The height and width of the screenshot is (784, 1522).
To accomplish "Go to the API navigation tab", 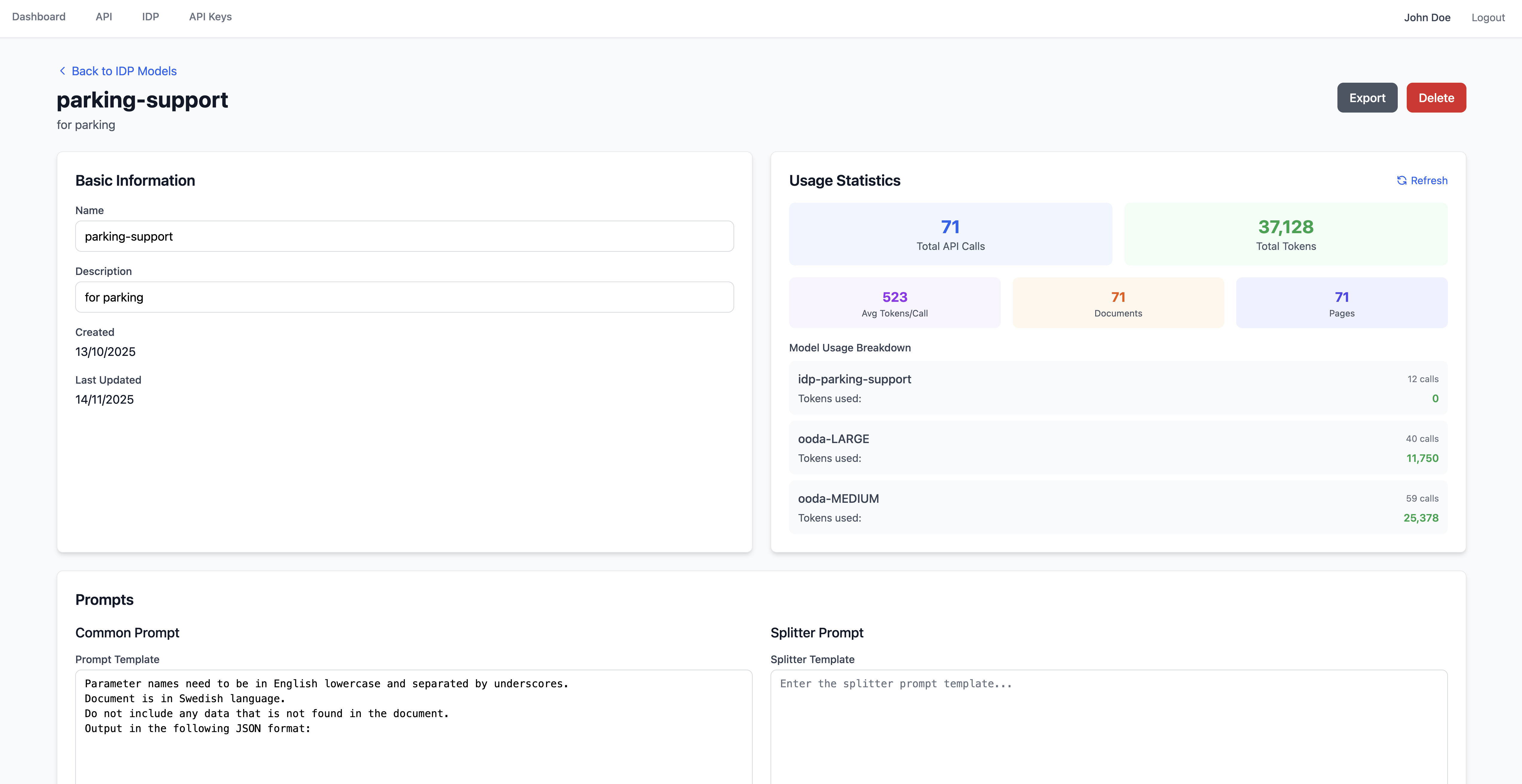I will coord(103,16).
